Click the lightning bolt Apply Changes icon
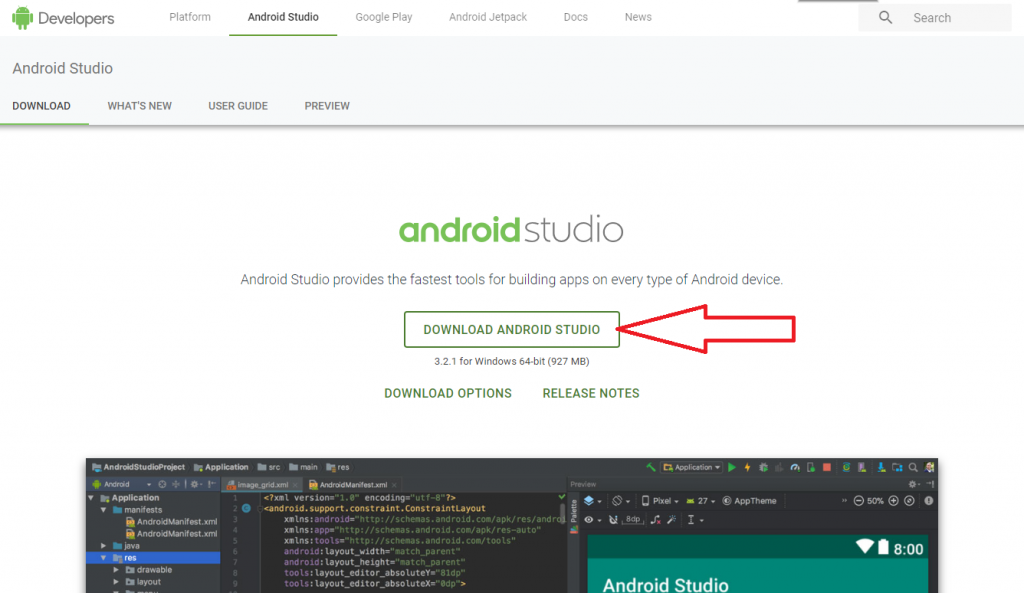The image size is (1024, 593). coord(747,467)
